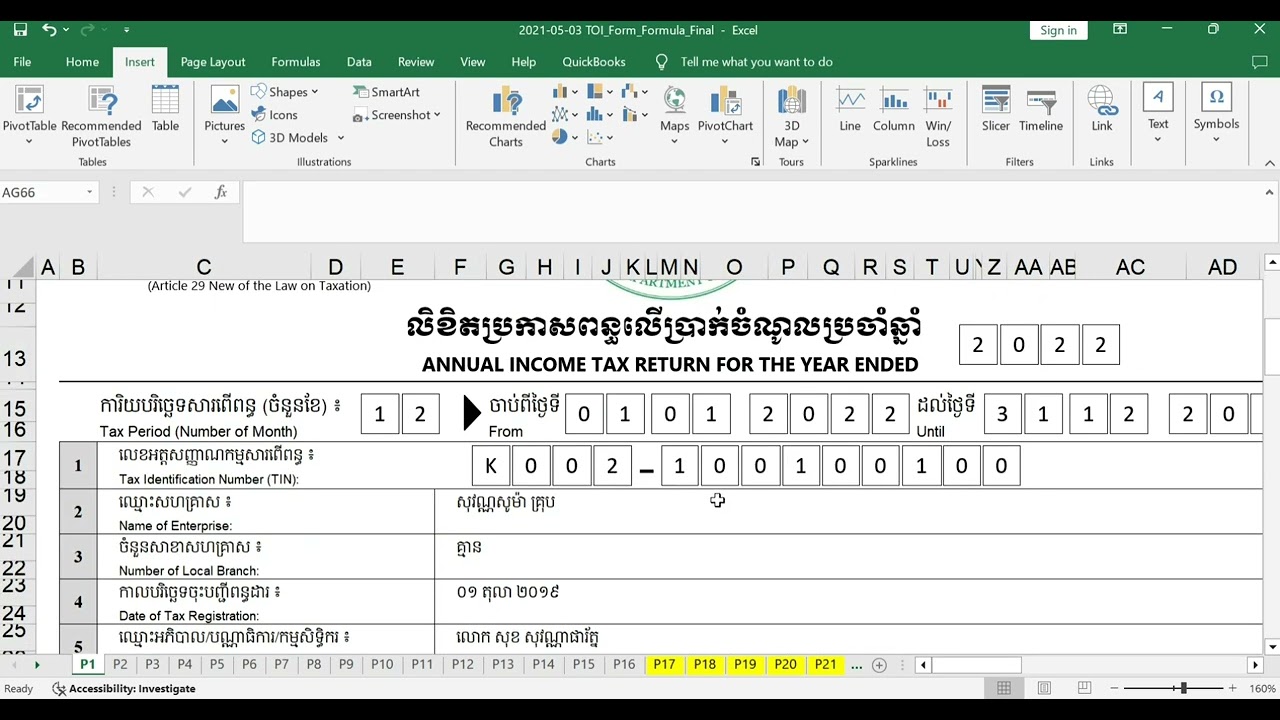
Task: Switch to Page Break Preview
Action: coord(1084,688)
